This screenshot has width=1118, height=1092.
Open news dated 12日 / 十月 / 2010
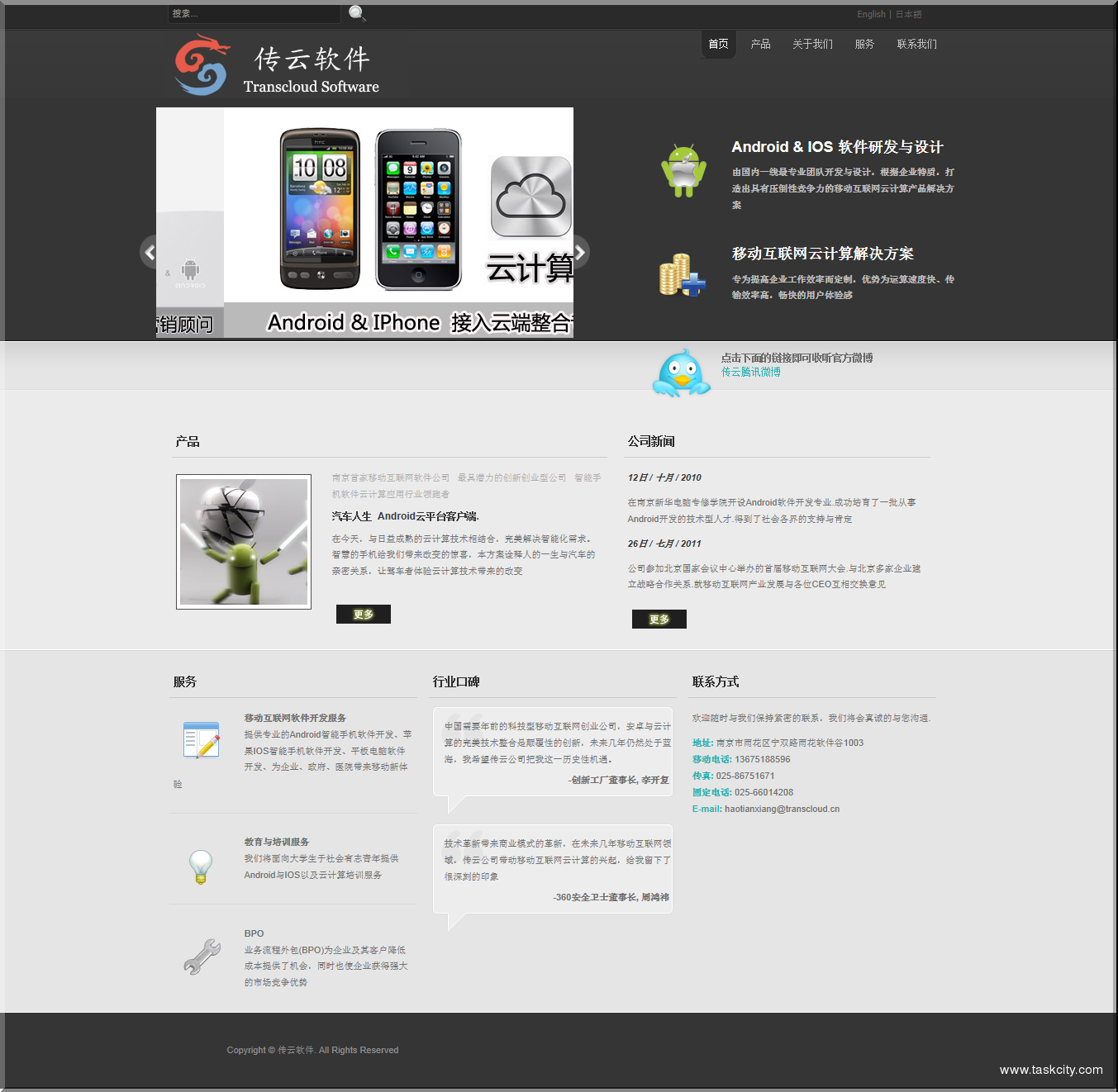pyautogui.click(x=664, y=477)
